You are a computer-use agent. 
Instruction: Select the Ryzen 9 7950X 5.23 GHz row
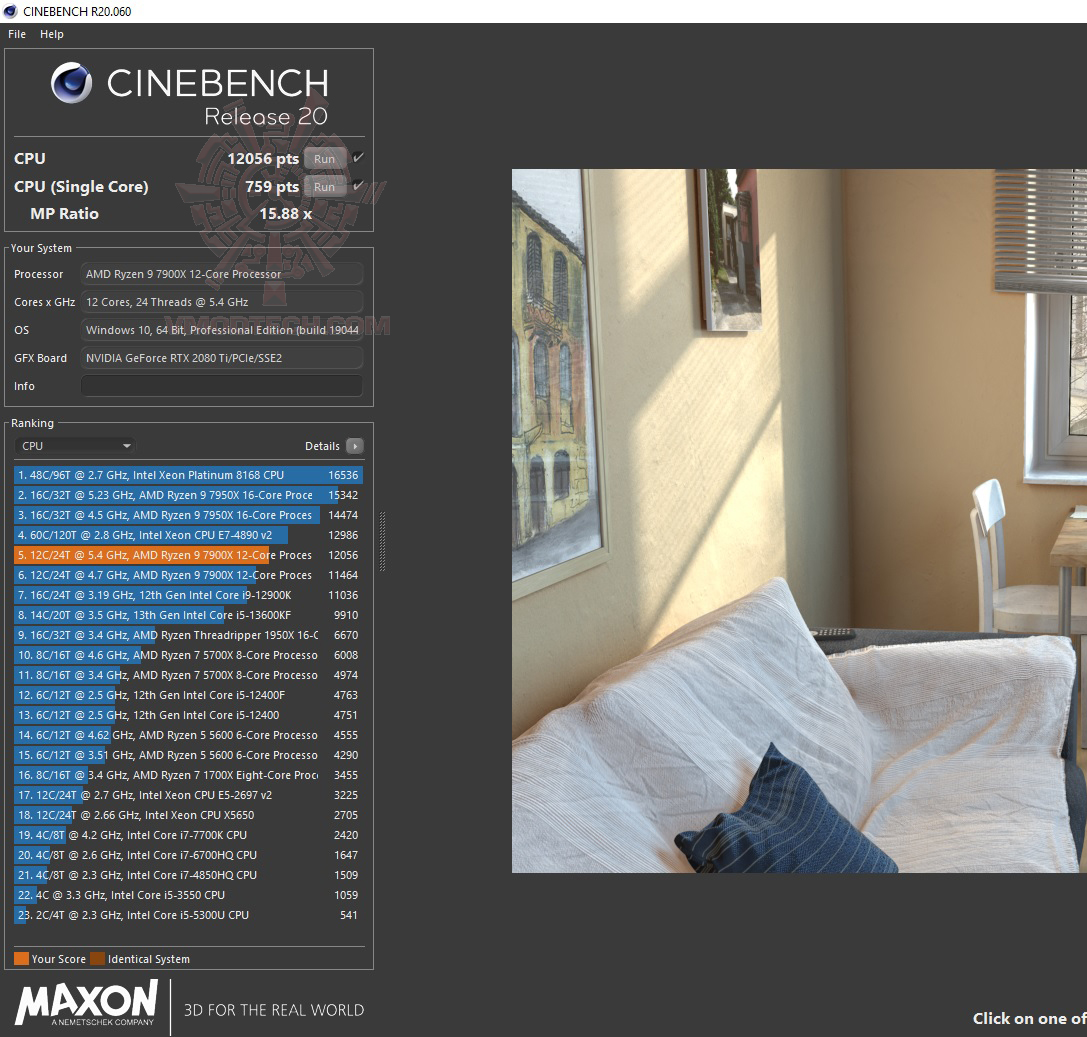(188, 495)
